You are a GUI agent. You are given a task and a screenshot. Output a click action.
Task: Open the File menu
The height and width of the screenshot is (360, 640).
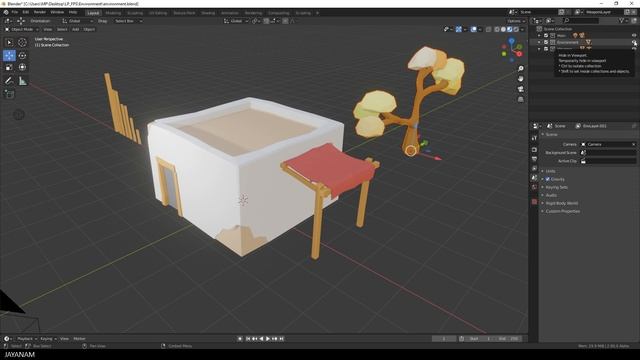coord(15,12)
